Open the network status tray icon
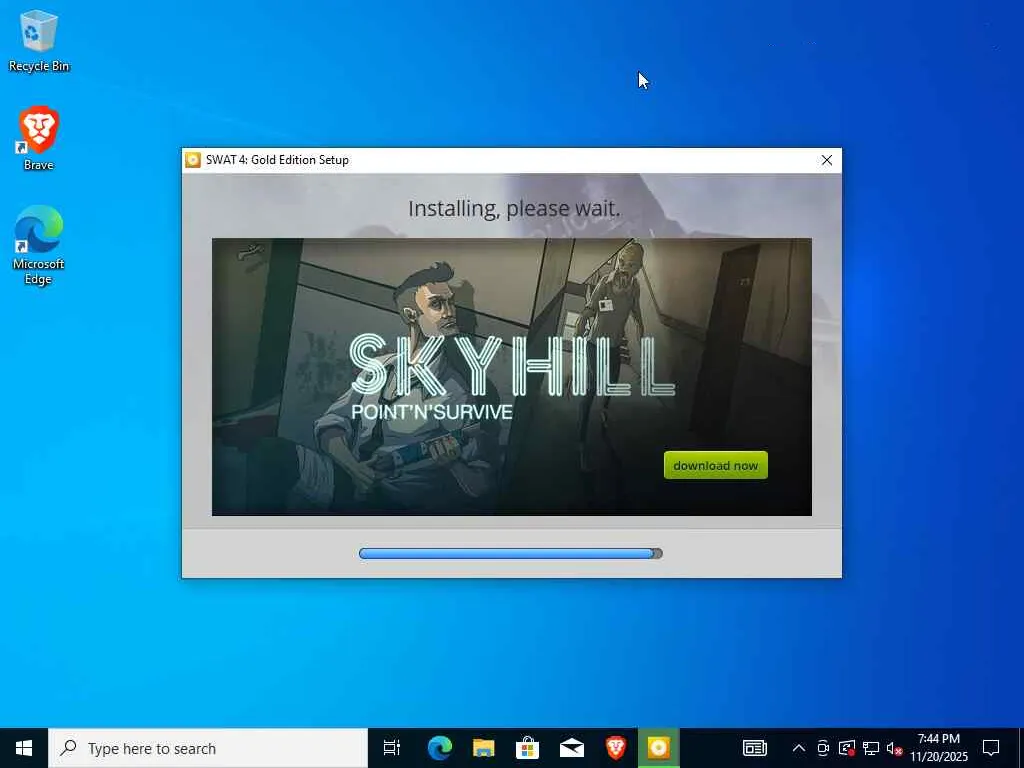Screen dimensions: 1024x768 [871, 748]
